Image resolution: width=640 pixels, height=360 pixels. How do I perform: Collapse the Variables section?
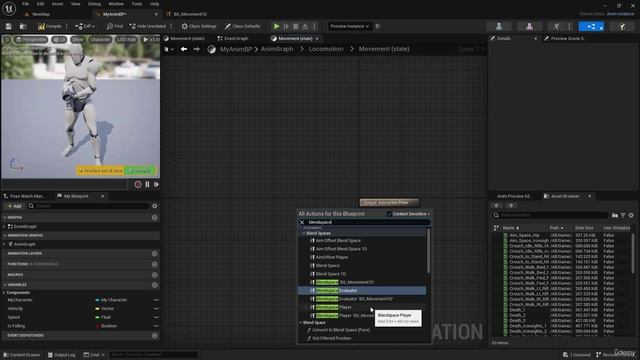pos(5,285)
